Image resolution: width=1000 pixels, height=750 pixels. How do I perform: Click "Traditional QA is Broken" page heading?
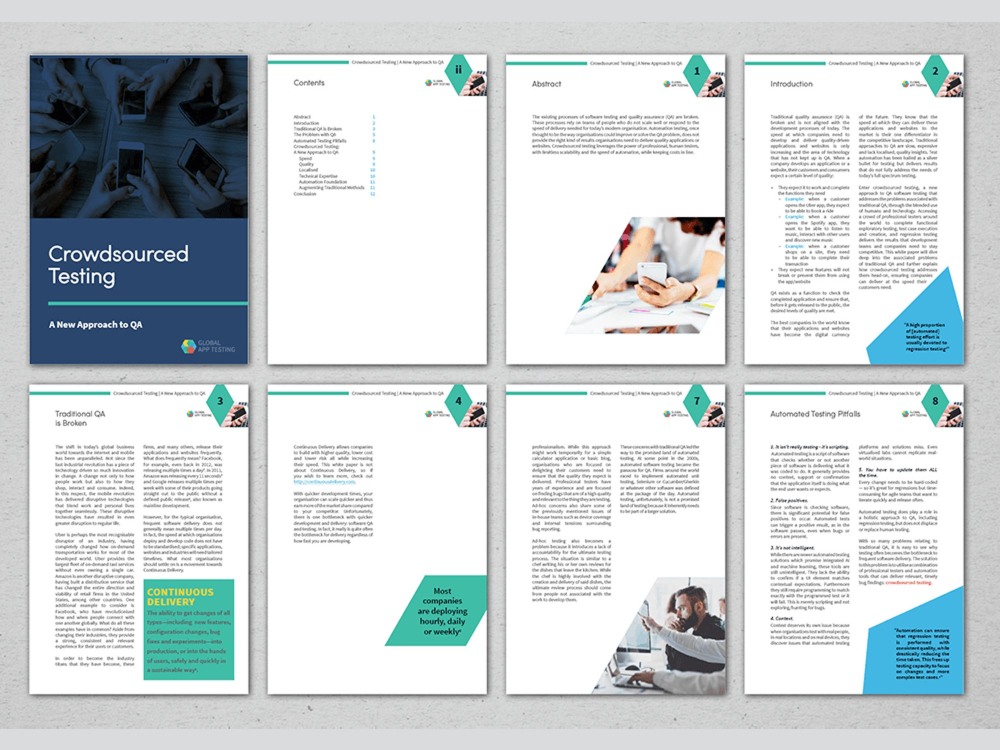click(80, 418)
